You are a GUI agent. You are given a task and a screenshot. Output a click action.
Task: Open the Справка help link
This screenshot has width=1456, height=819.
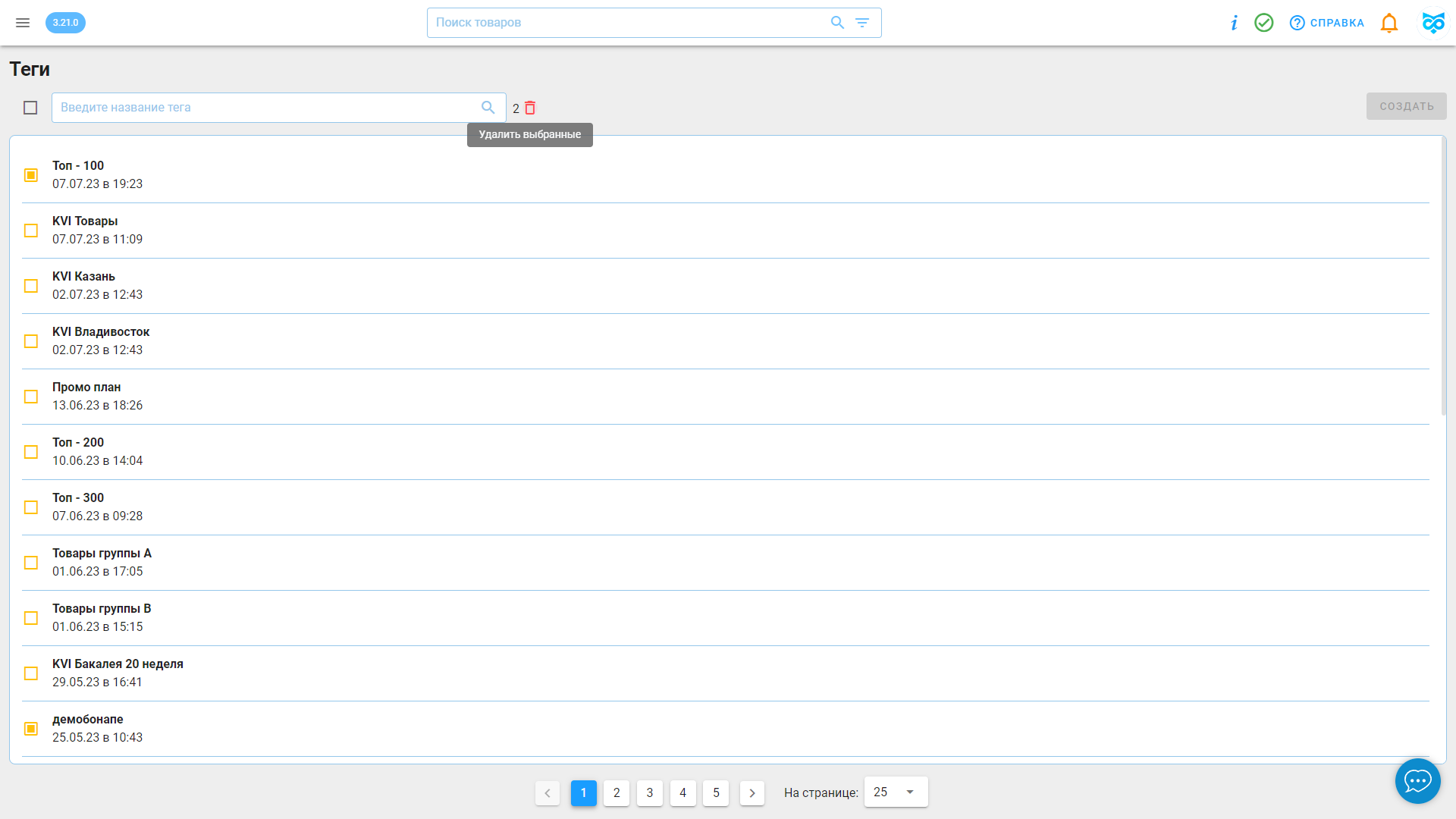[x=1327, y=23]
